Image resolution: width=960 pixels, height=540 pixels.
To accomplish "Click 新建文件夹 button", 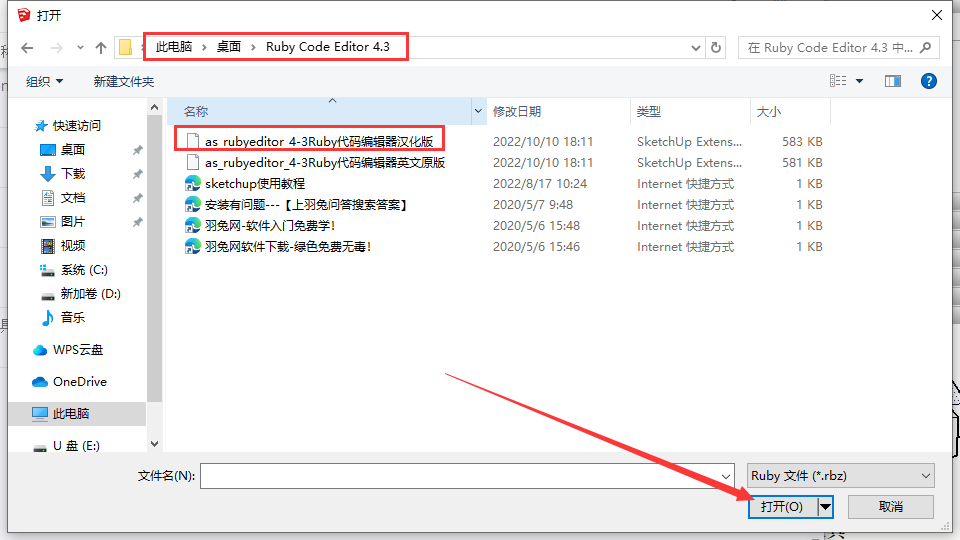I will point(124,81).
